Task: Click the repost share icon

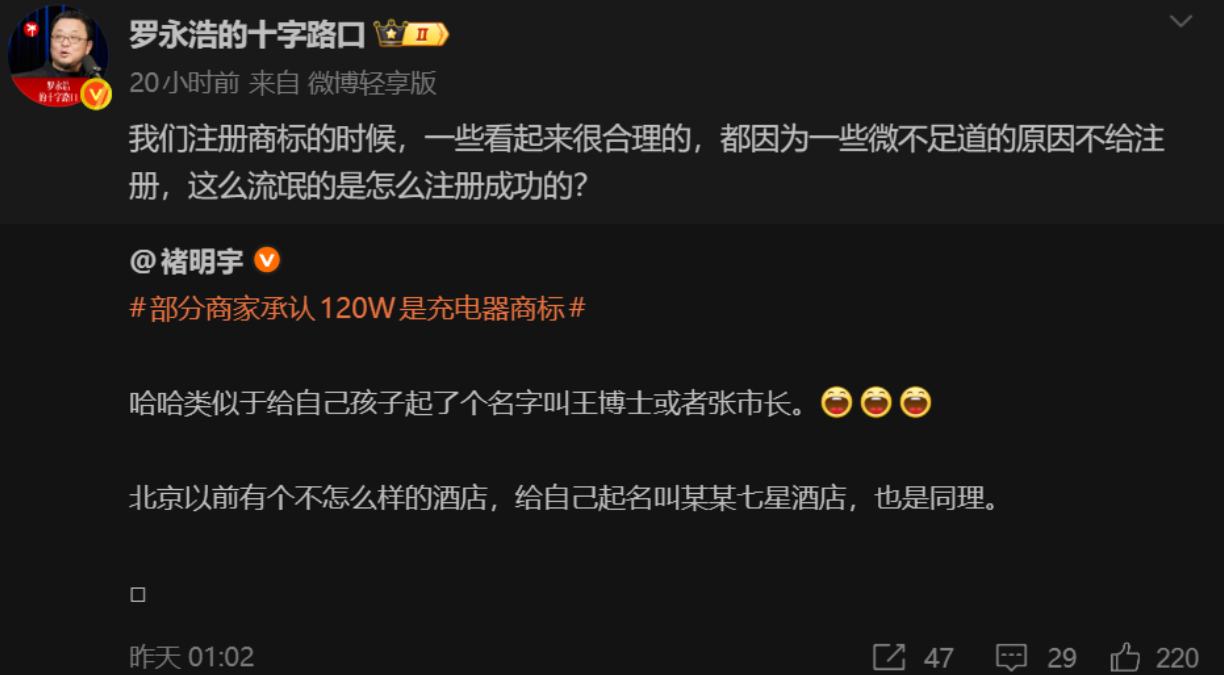Action: click(889, 657)
